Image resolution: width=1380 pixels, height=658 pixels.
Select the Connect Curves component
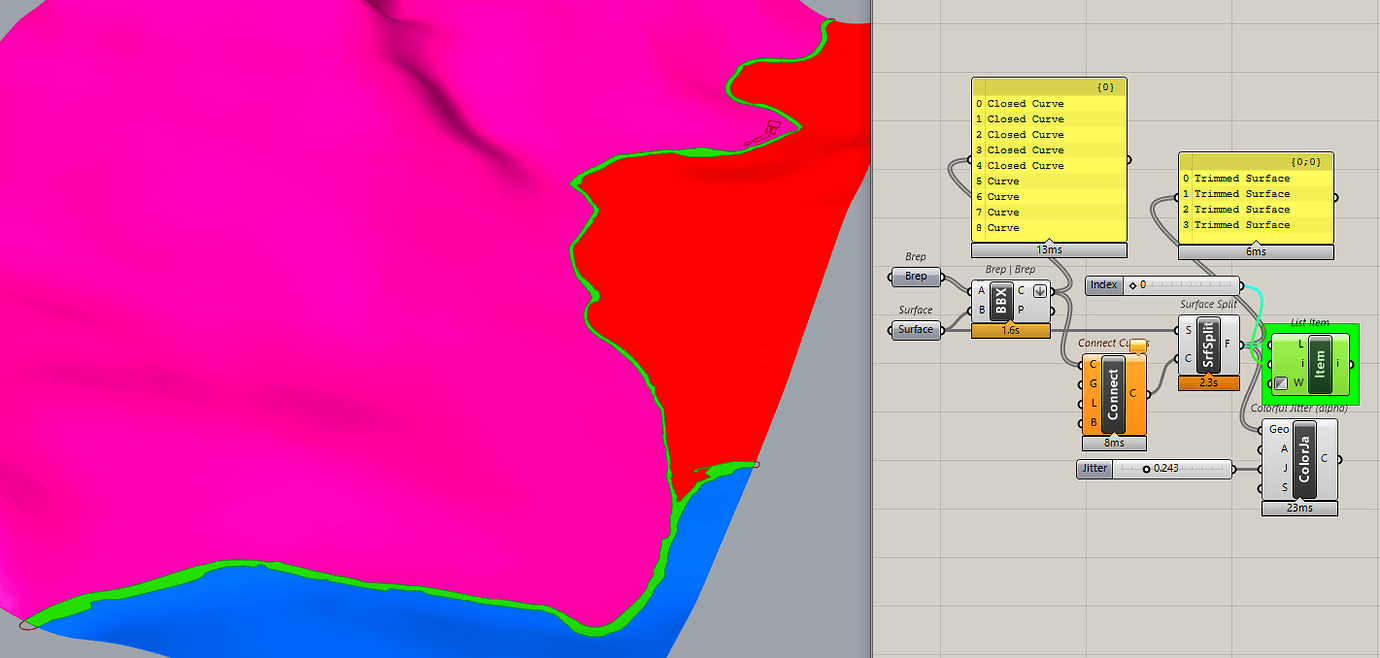coord(1113,394)
